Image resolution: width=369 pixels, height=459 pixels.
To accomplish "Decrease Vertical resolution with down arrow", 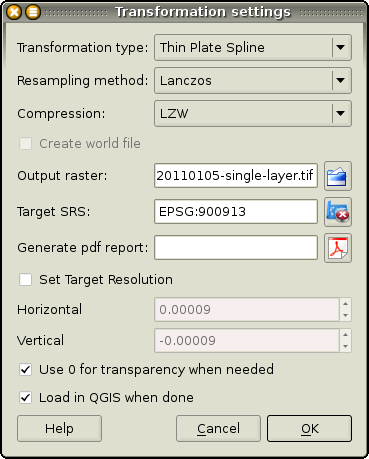I will [345, 347].
